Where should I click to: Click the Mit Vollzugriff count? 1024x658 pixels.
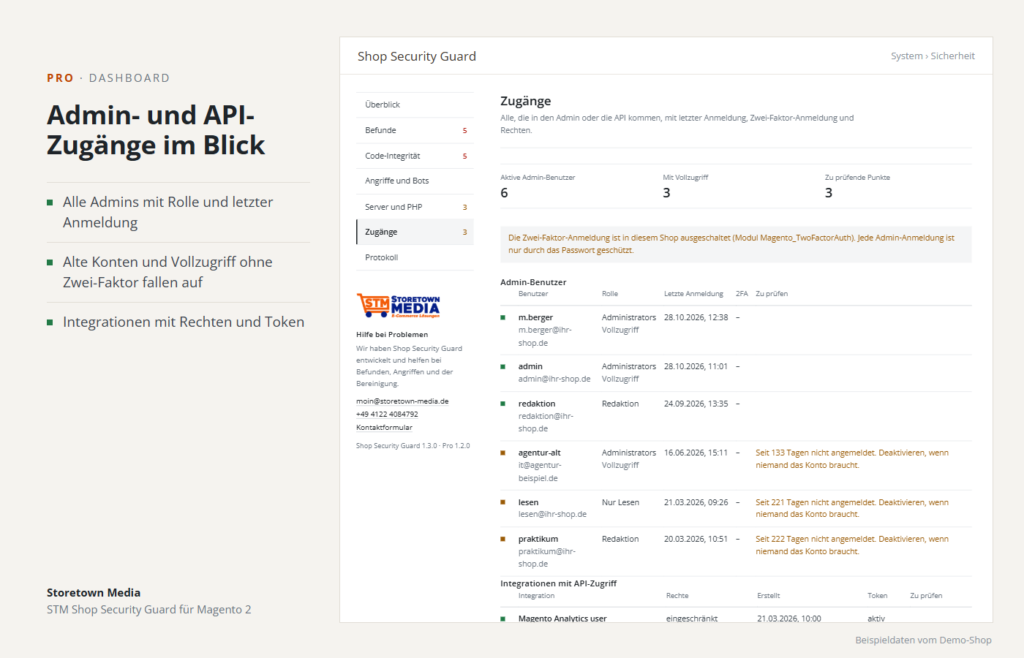pos(667,193)
